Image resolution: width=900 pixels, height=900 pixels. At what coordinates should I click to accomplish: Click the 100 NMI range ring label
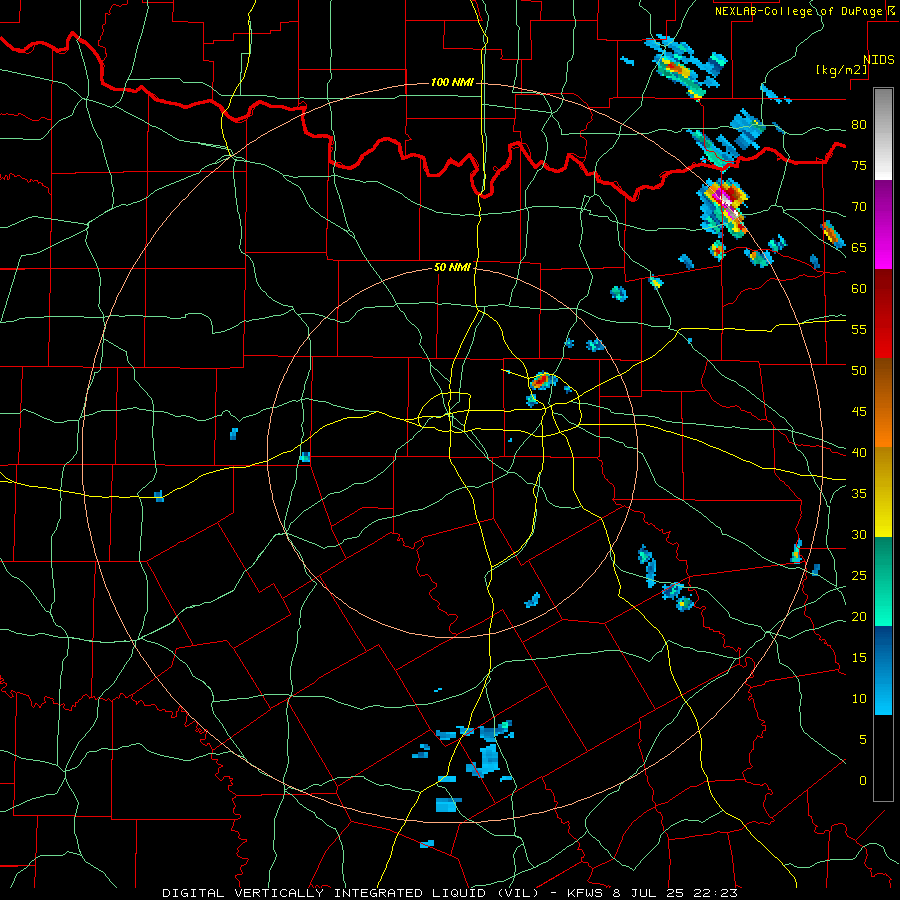(452, 83)
